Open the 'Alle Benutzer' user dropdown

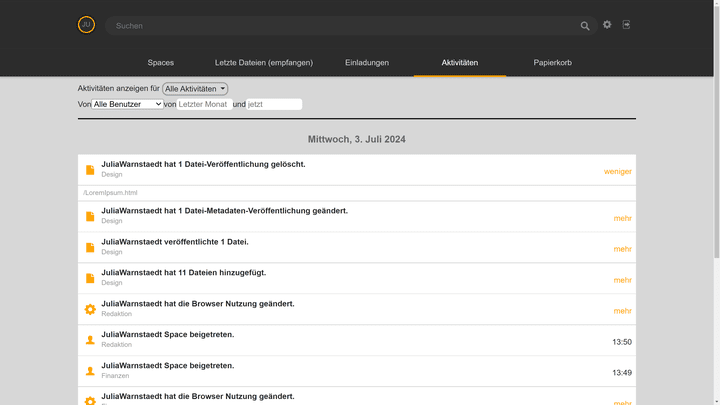pyautogui.click(x=127, y=104)
